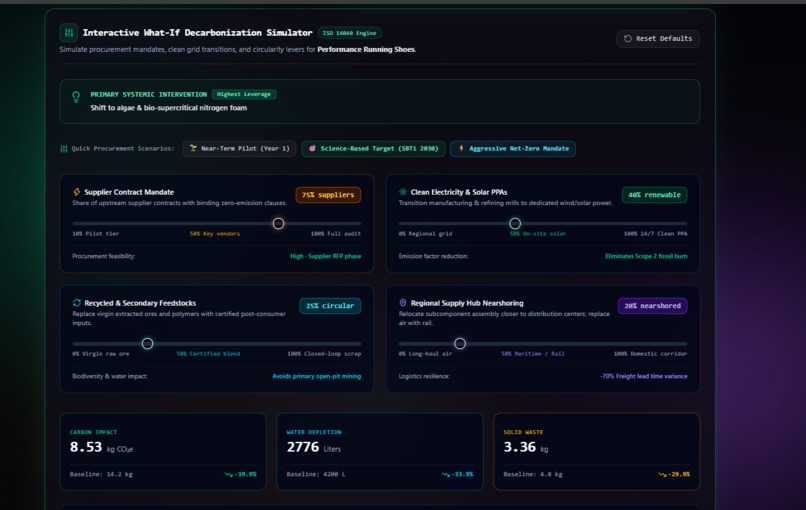Click the lightbulb icon in Primary Systemic Intervention
This screenshot has width=806, height=510.
pyautogui.click(x=76, y=96)
